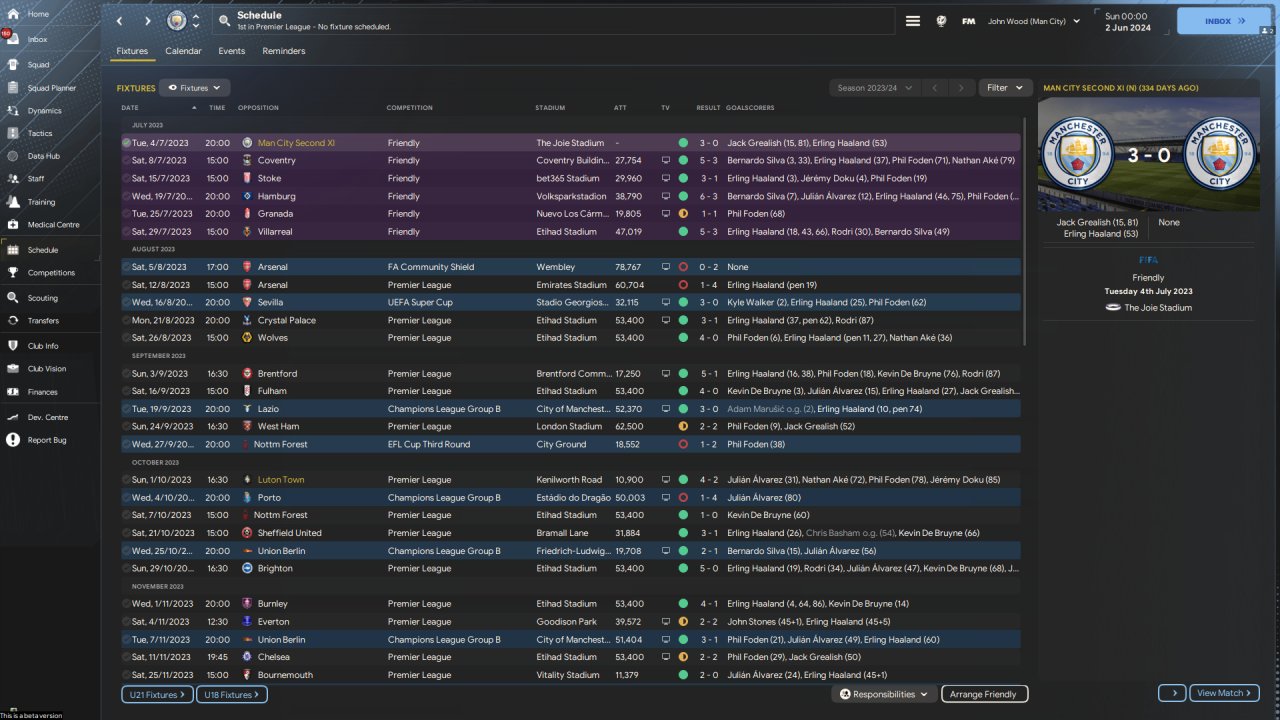The width and height of the screenshot is (1280, 720).
Task: Go to Squad in the sidebar
Action: [38, 64]
